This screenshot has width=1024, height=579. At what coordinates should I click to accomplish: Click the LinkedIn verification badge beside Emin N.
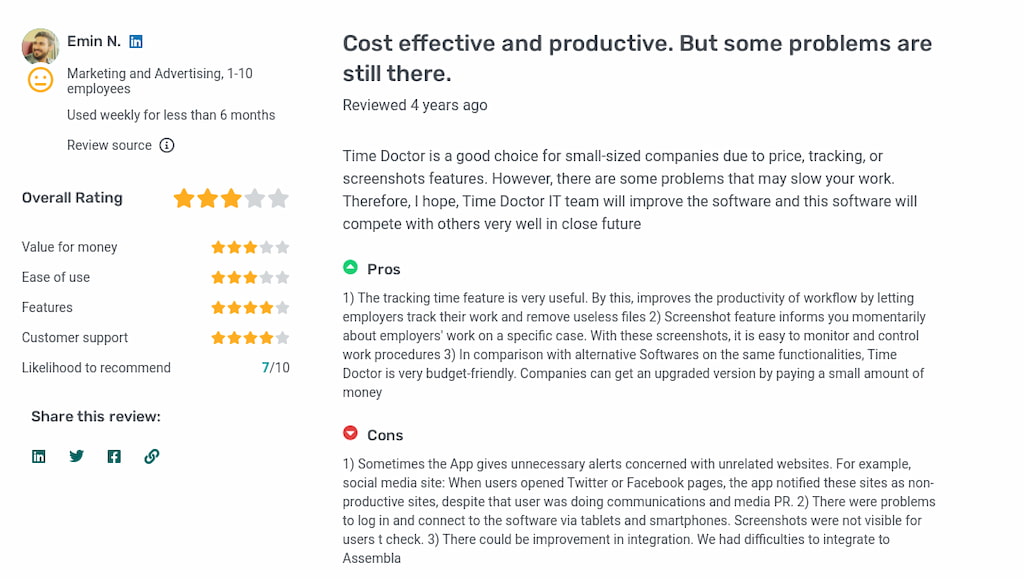(136, 41)
